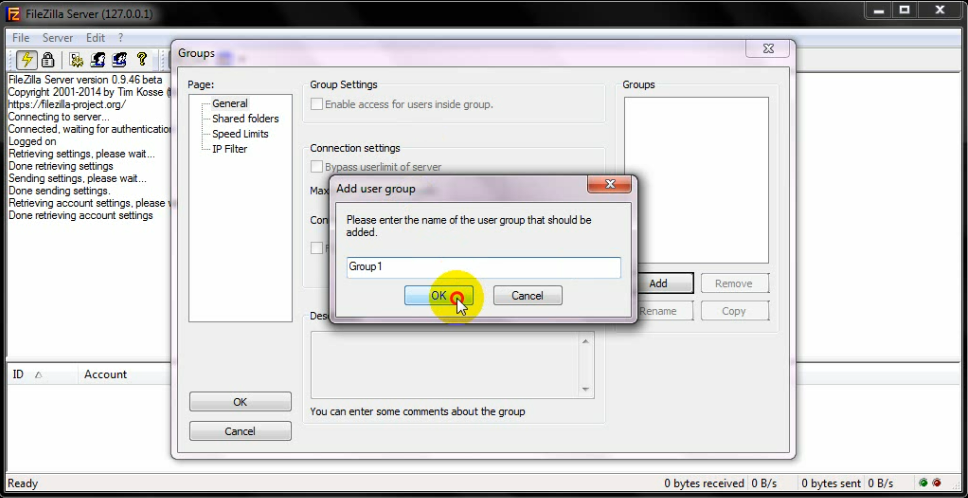The width and height of the screenshot is (968, 498).
Task: Click description scrollbar up arrow
Action: pyautogui.click(x=585, y=341)
